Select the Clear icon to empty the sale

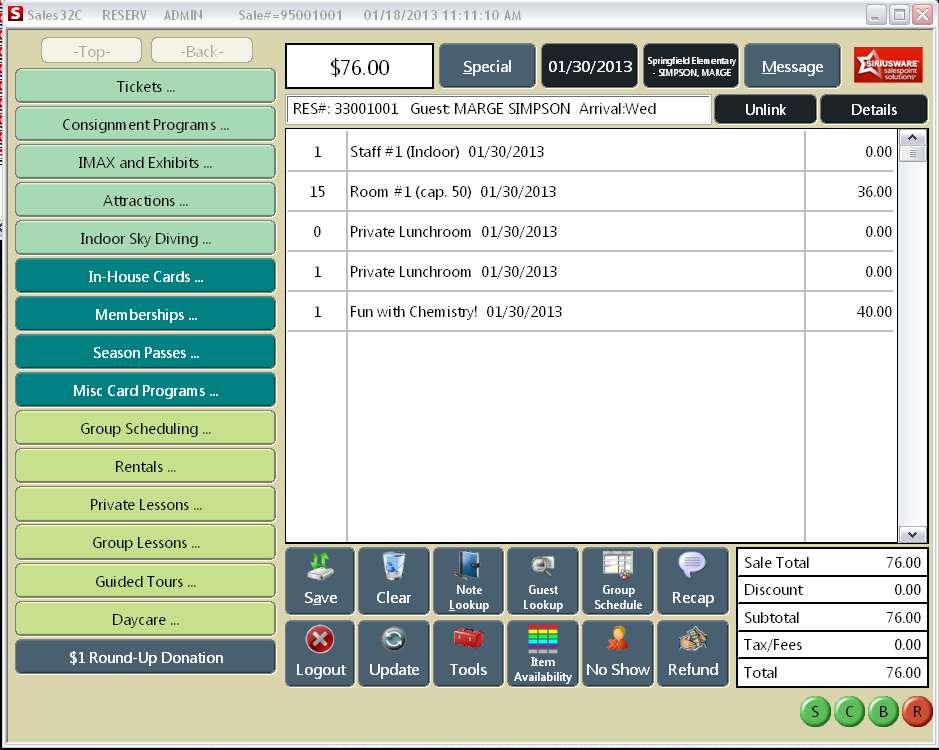click(394, 580)
